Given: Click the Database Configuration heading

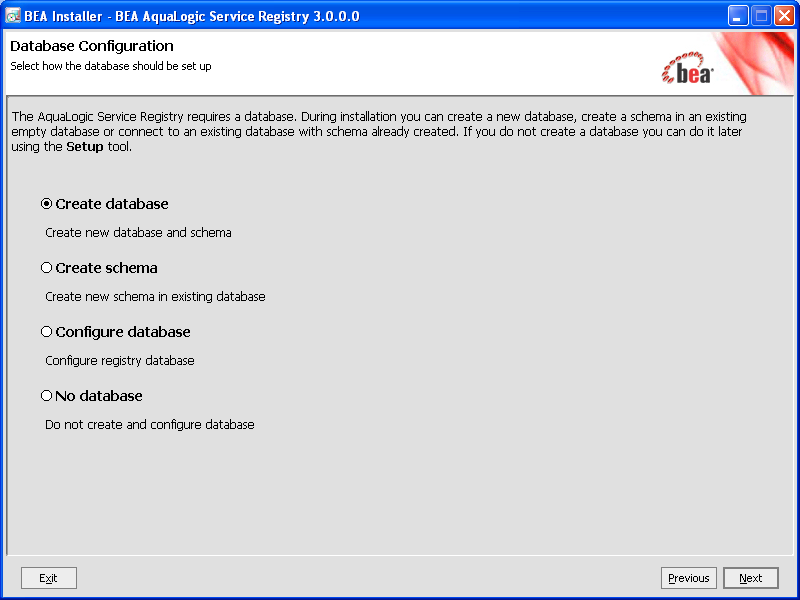Looking at the screenshot, I should (x=92, y=46).
